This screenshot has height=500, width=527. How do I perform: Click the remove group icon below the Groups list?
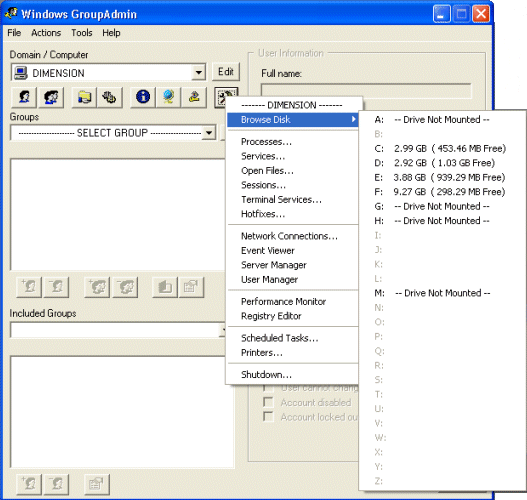pos(125,287)
